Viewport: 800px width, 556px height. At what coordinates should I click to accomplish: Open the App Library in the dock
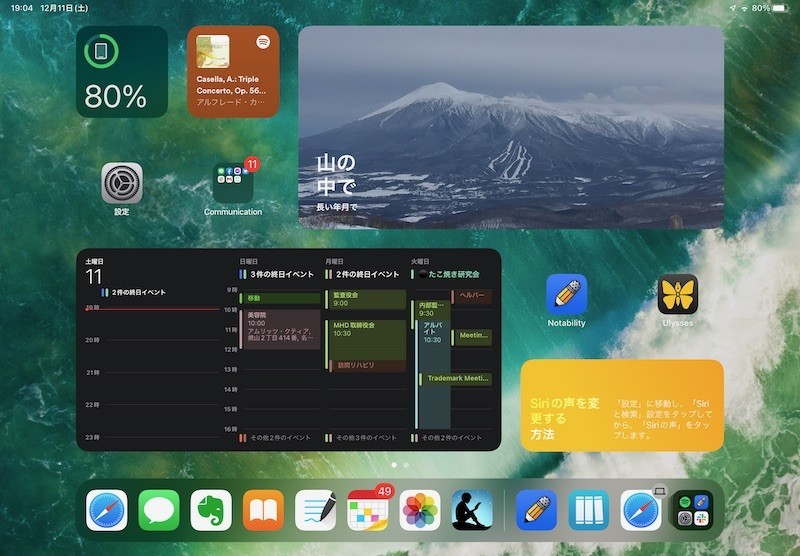693,510
